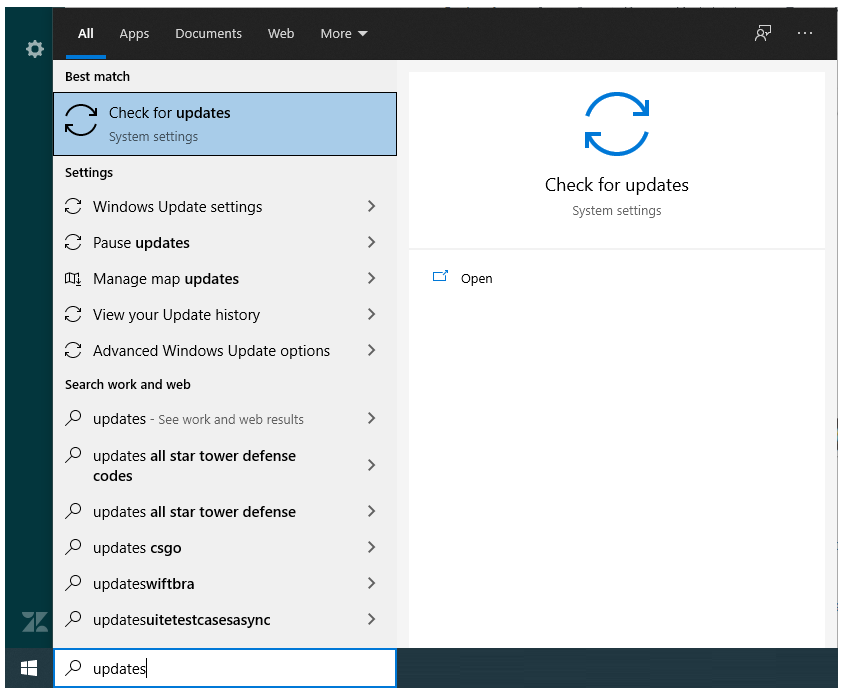Screen dimensions: 850x697
Task: Expand View your Update history chevron
Action: coord(371,314)
